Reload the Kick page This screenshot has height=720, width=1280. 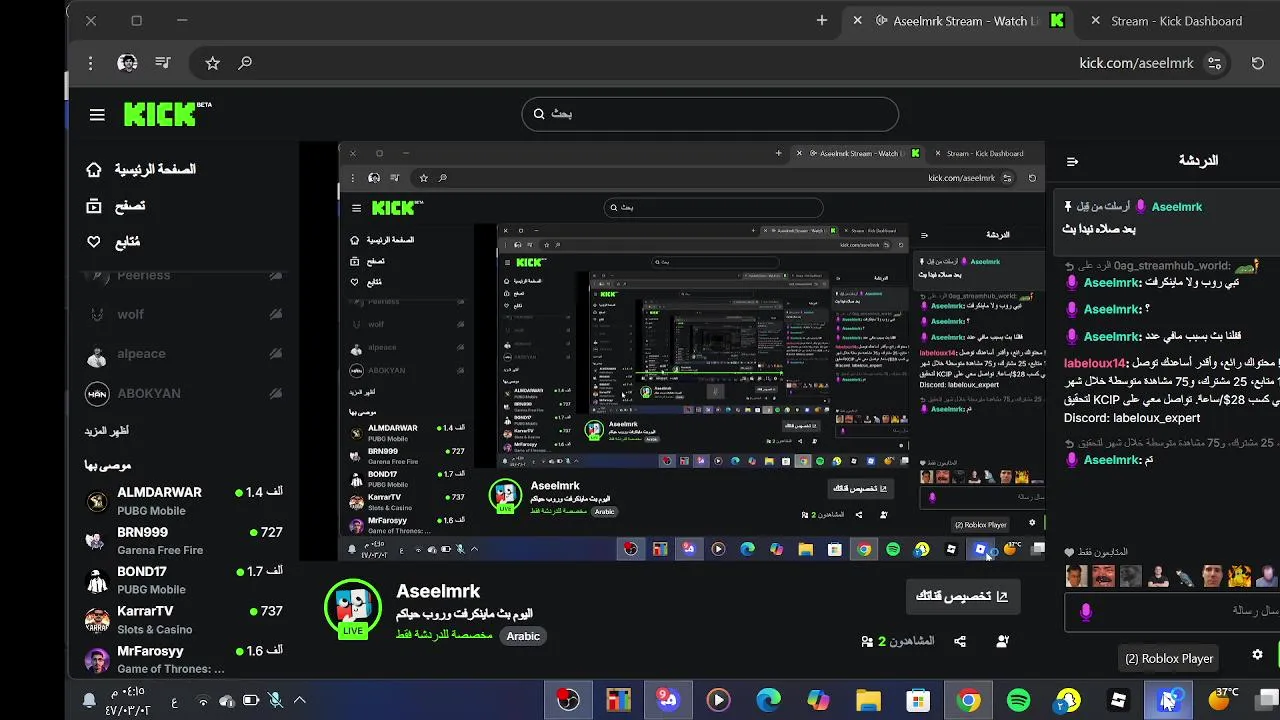click(x=1258, y=63)
